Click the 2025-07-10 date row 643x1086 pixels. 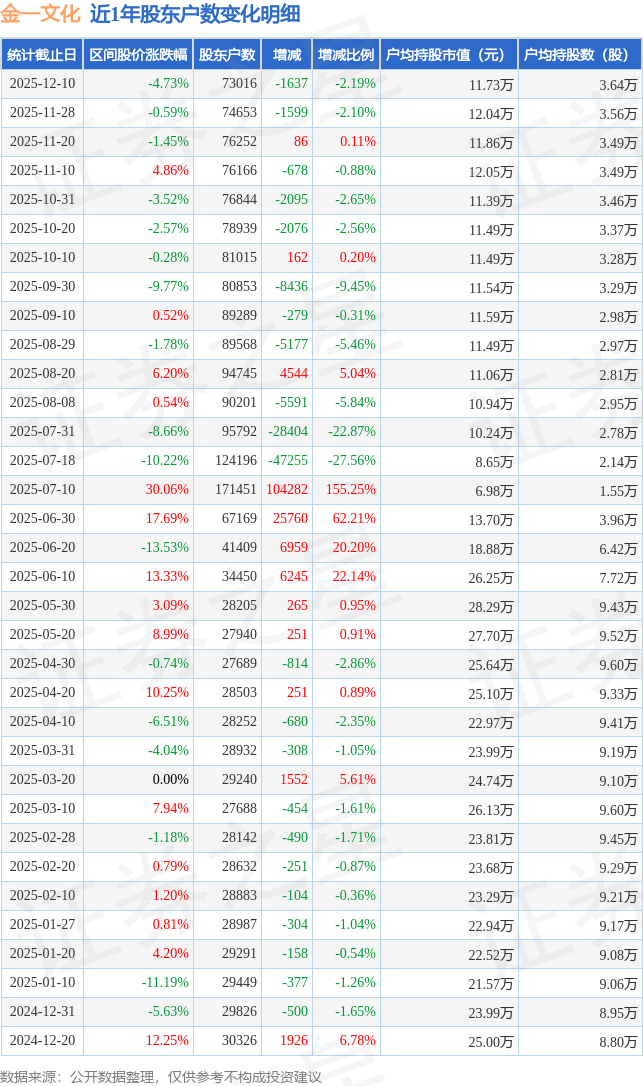tap(42, 490)
